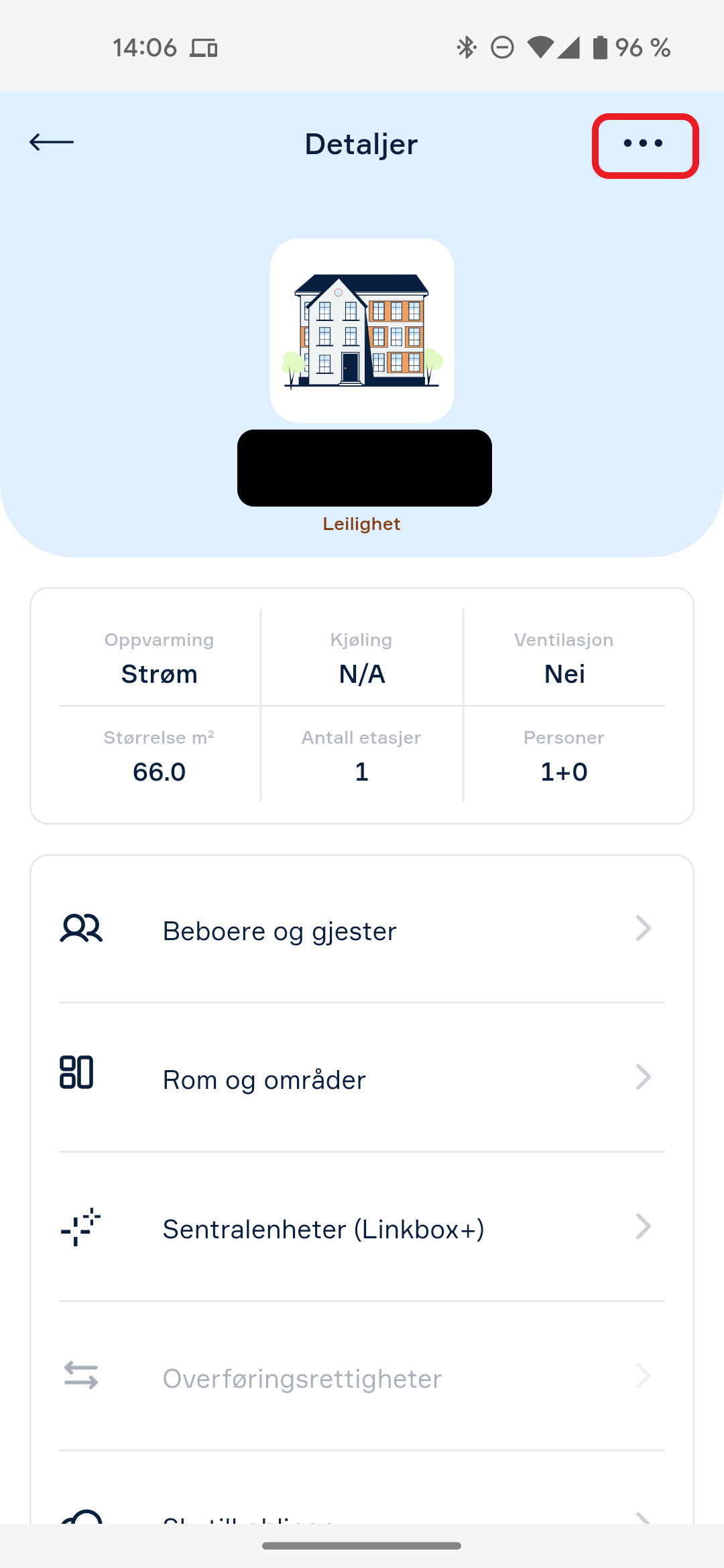The width and height of the screenshot is (724, 1568).
Task: Expand Rom og områder chevron
Action: click(x=643, y=1077)
